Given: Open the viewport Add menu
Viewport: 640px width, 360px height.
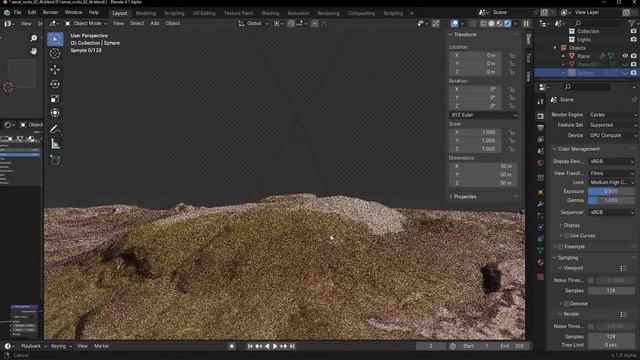Looking at the screenshot, I should 155,24.
